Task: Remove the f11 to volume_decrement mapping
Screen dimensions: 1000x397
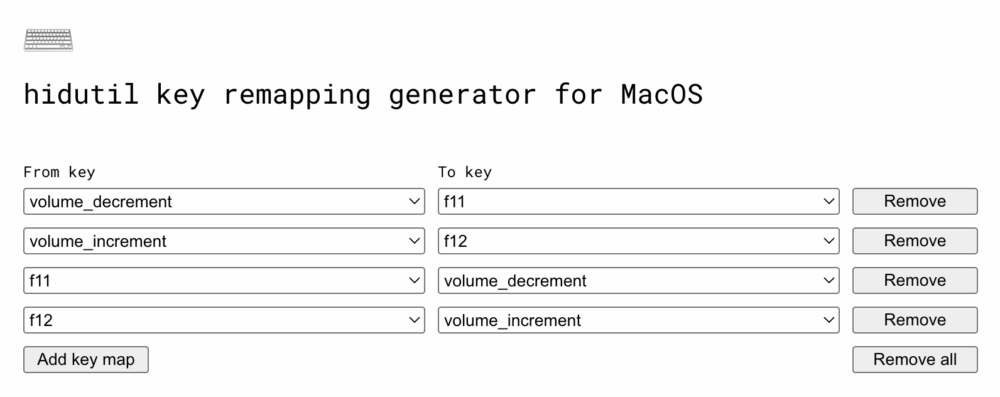Action: tap(915, 281)
